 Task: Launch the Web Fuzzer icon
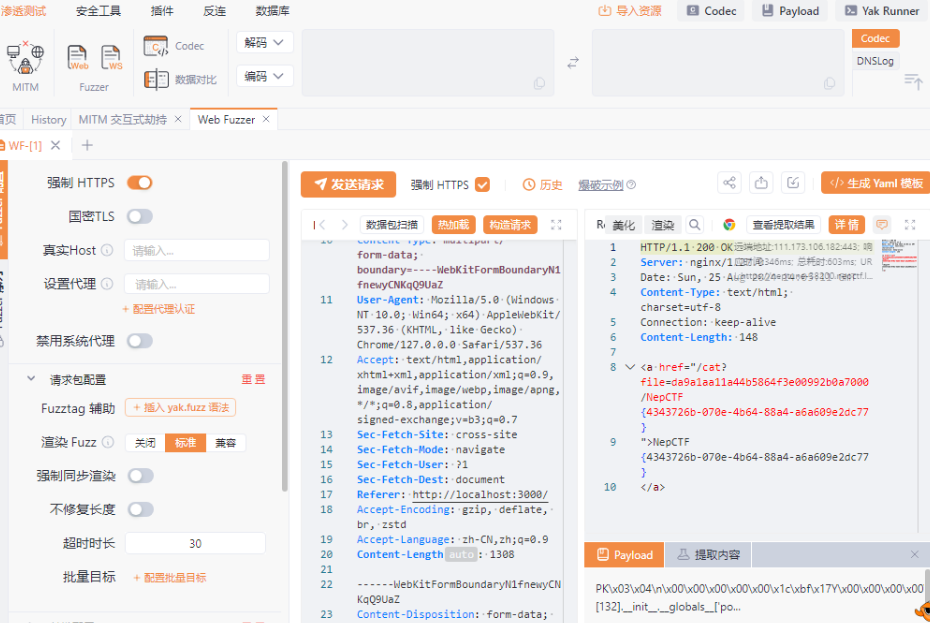pos(77,58)
